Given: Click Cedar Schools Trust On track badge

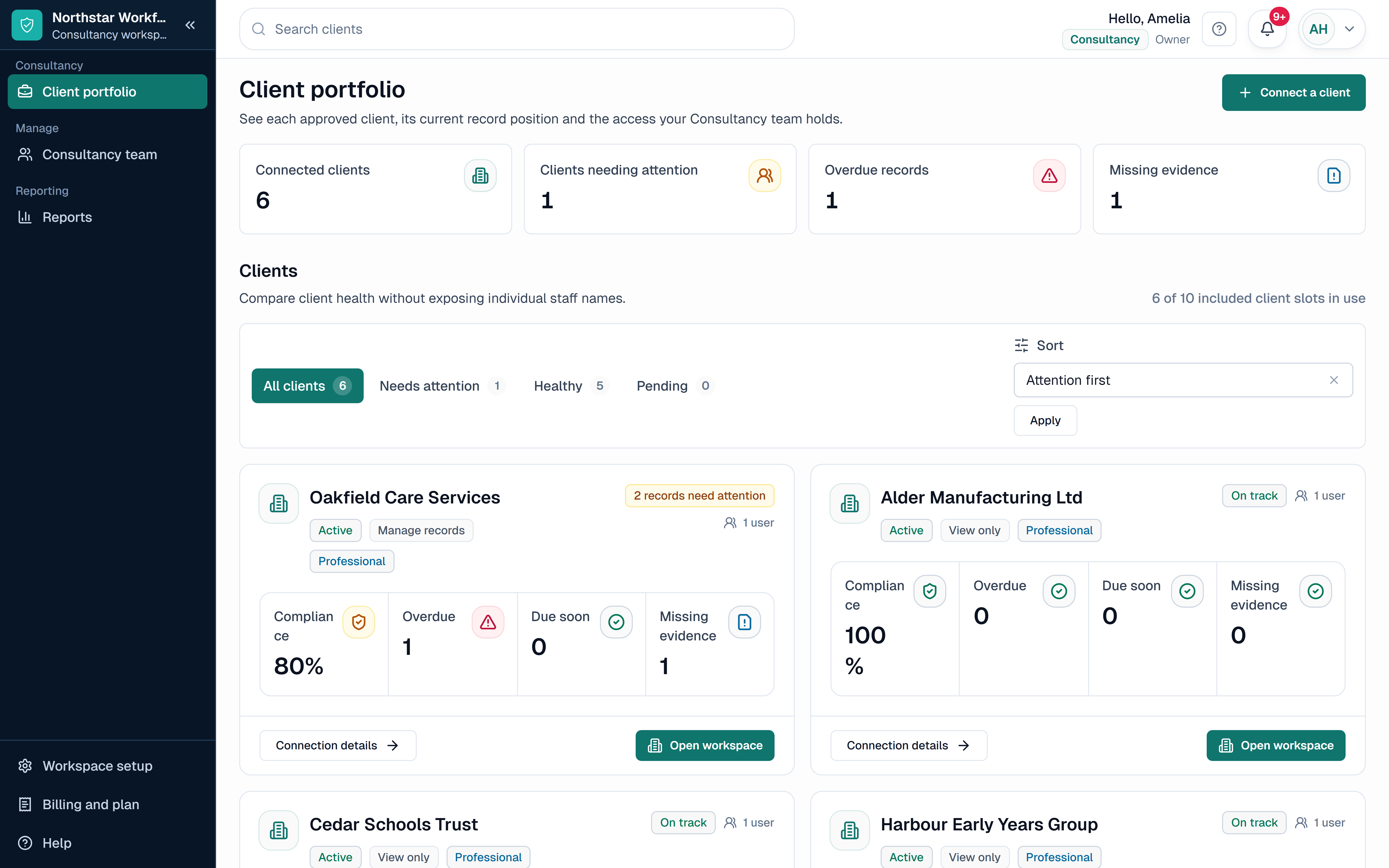Looking at the screenshot, I should pos(683,823).
